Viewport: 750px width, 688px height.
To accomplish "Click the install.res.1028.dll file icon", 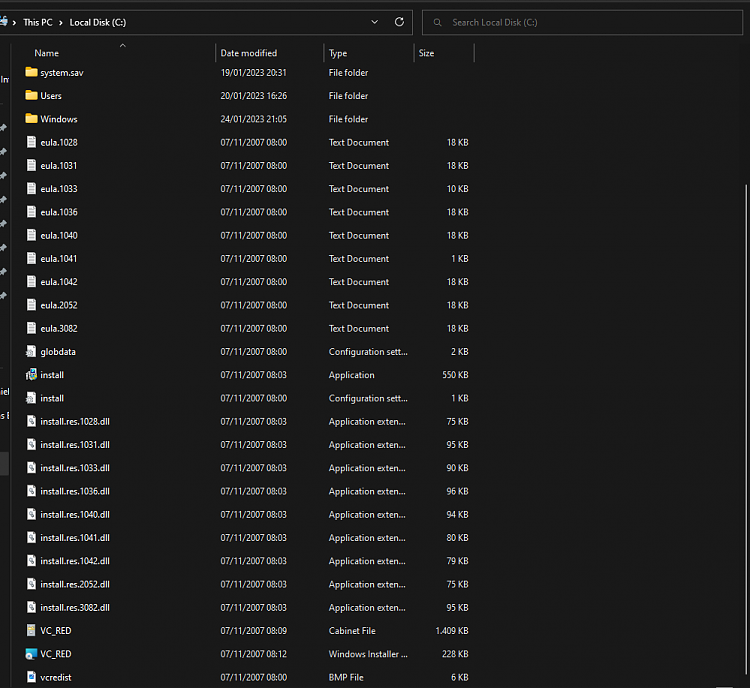I will (31, 421).
